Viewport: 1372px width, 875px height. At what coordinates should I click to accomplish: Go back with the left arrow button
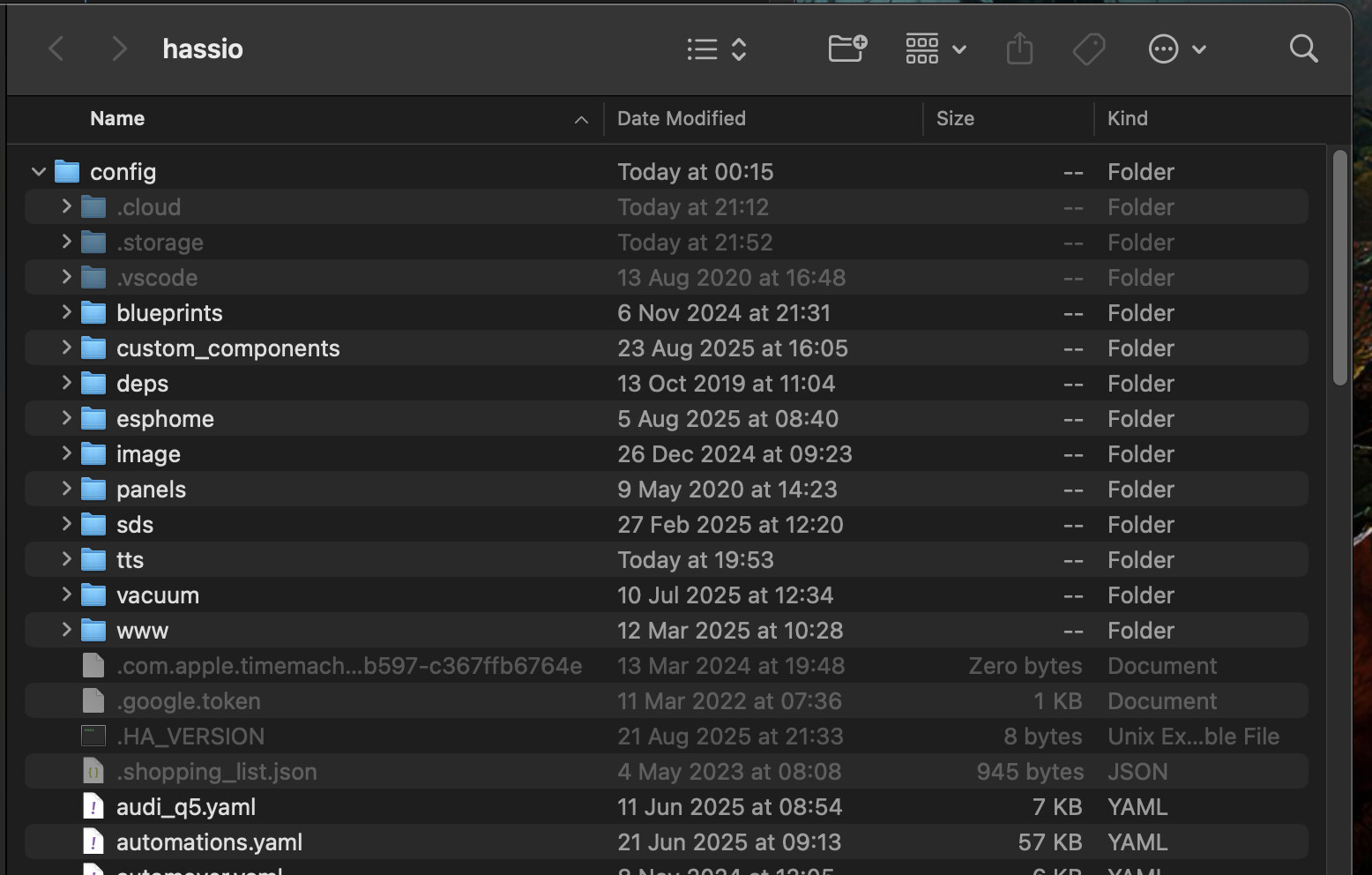click(x=56, y=49)
